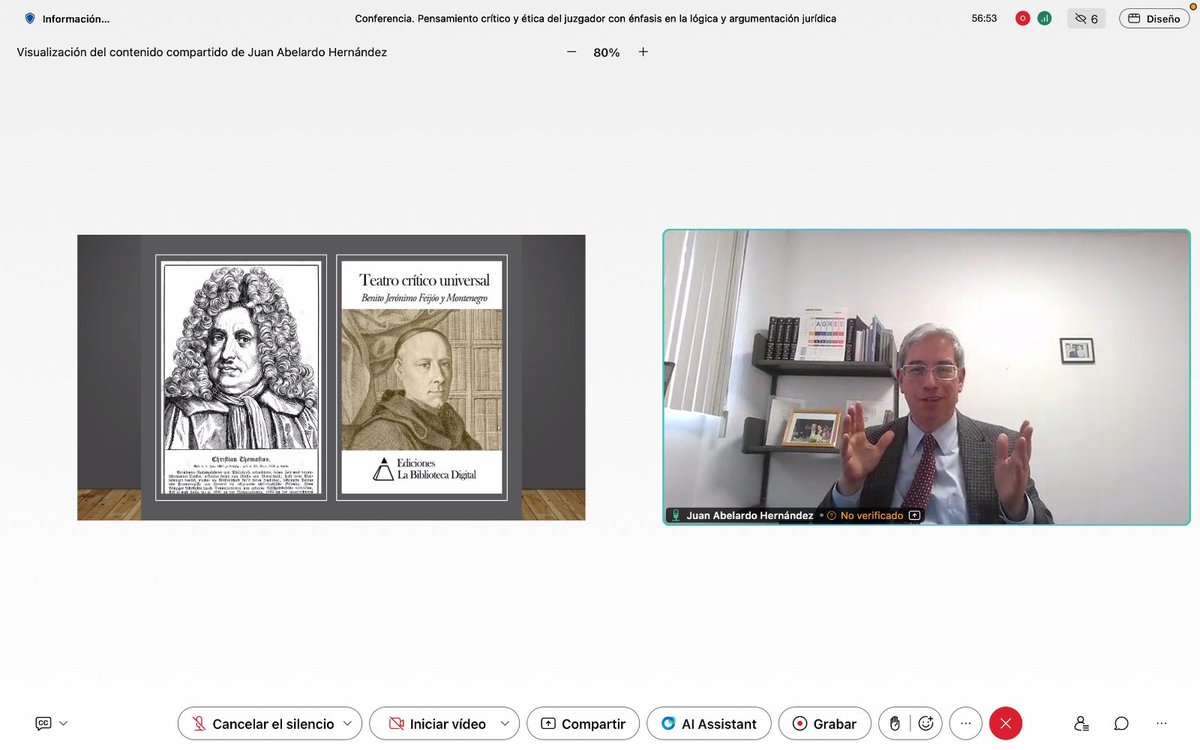Screen dimensions: 1200x750
Task: Expand the closed captions options chevron
Action: click(x=64, y=723)
